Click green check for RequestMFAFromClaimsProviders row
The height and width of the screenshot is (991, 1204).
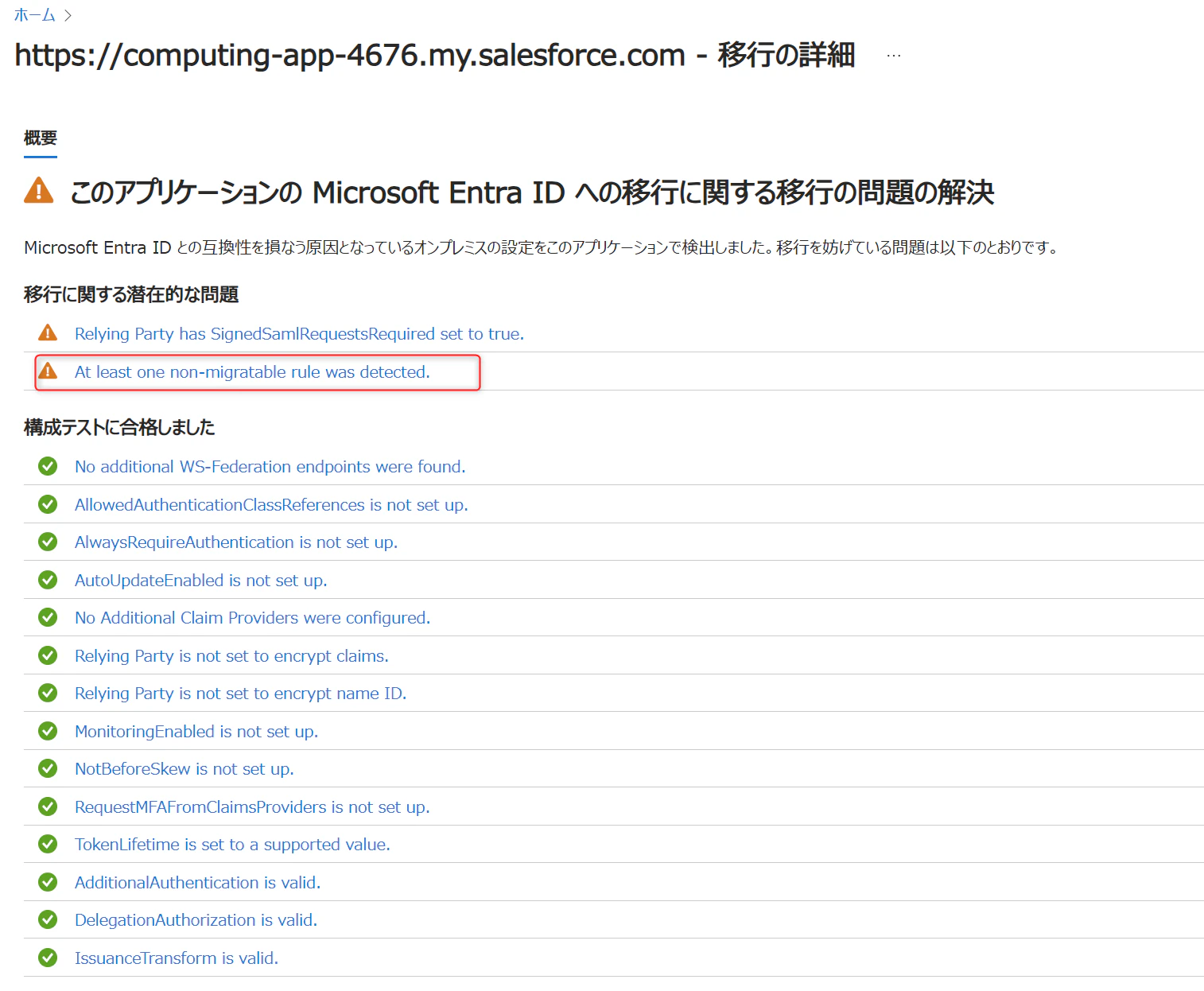tap(48, 806)
